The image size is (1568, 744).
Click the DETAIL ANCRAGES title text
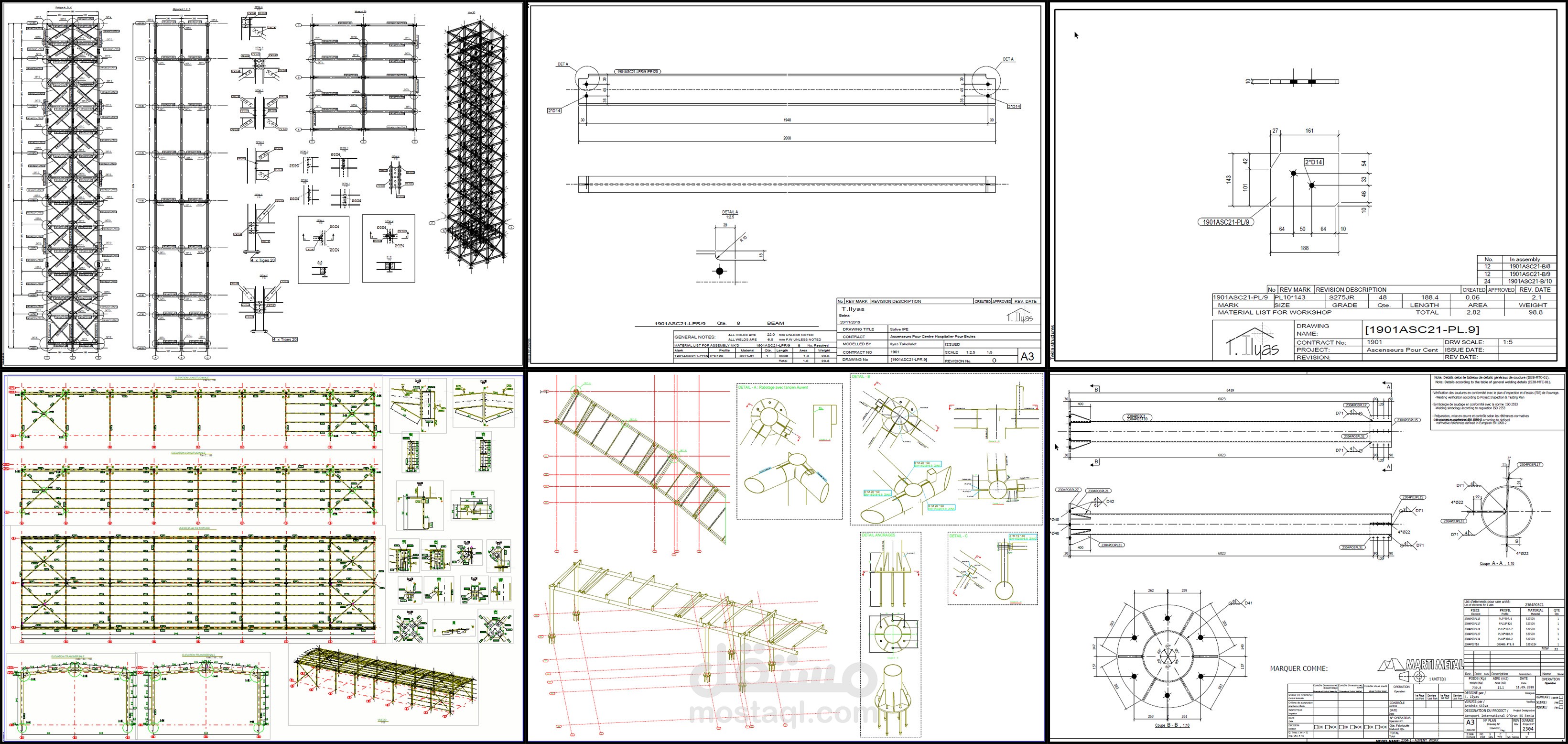pyautogui.click(x=878, y=535)
